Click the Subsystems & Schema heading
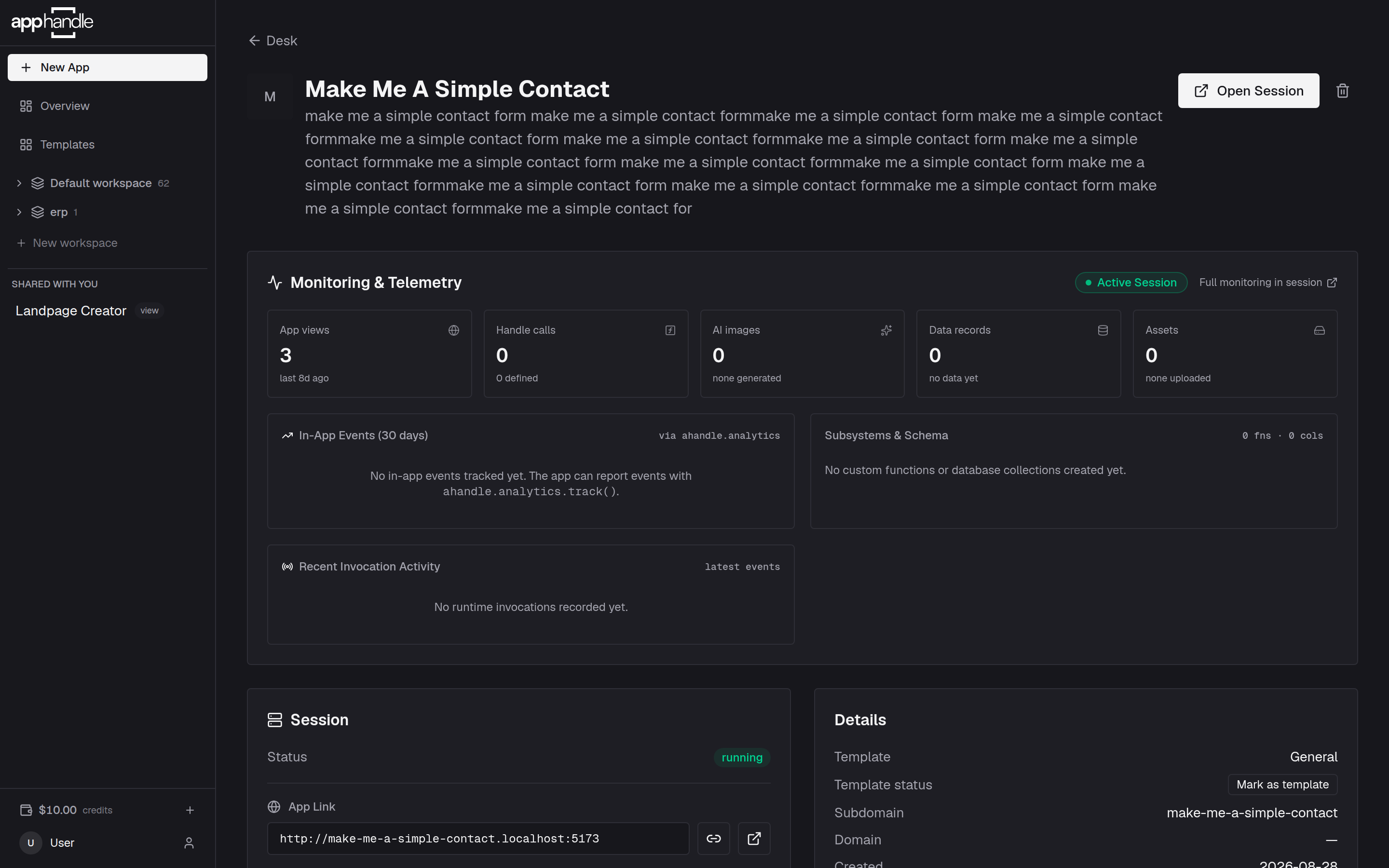This screenshot has width=1389, height=868. click(886, 436)
